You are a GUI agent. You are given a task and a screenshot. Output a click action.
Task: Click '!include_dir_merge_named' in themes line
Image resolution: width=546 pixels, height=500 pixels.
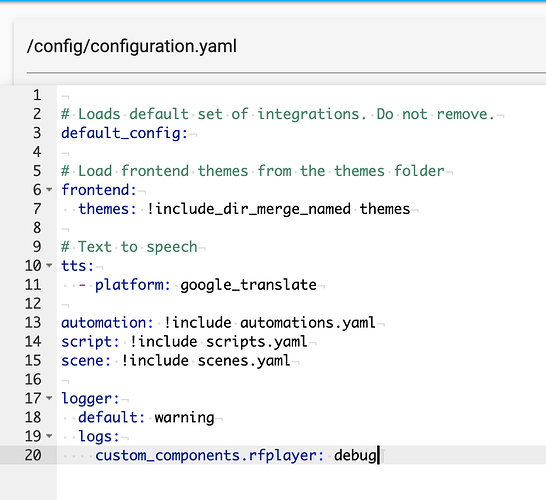click(x=248, y=209)
